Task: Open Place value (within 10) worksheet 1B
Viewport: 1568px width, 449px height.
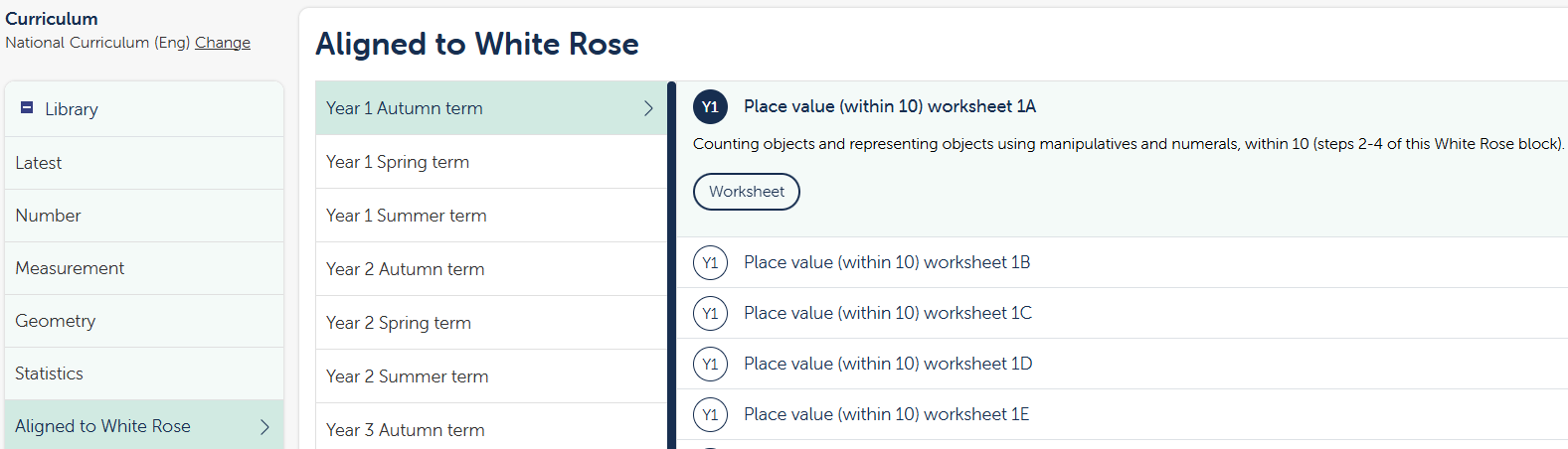Action: [887, 262]
